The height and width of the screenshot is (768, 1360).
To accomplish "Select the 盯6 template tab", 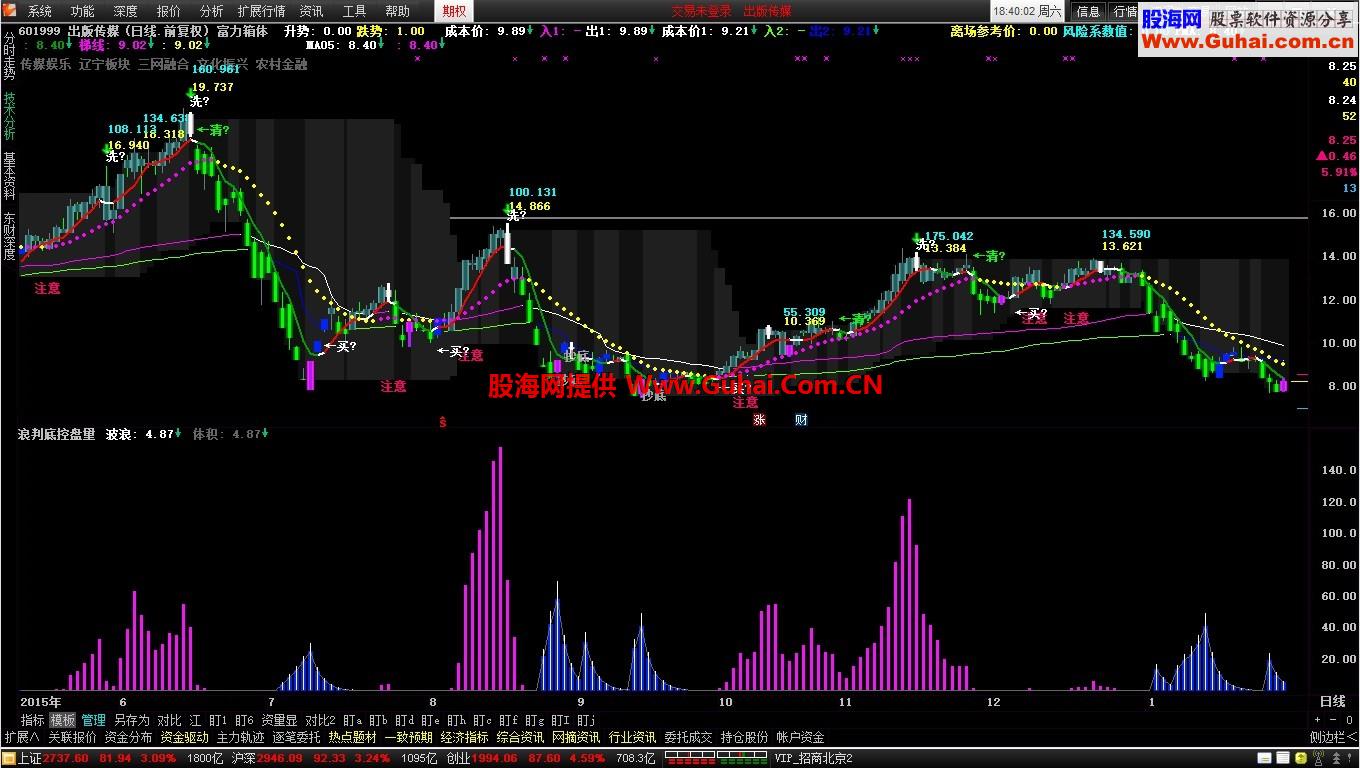I will pos(244,720).
